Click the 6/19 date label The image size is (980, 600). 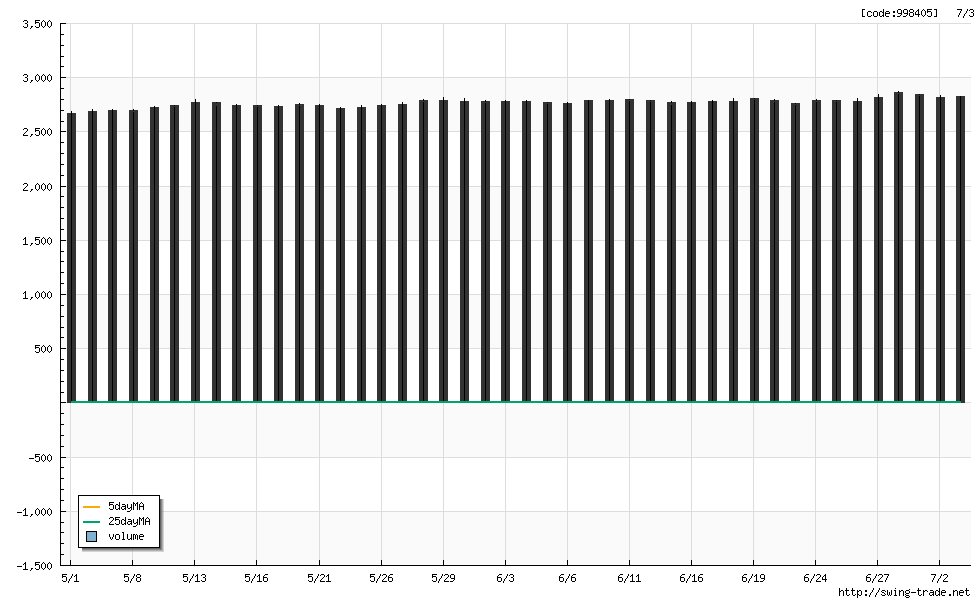[x=753, y=578]
